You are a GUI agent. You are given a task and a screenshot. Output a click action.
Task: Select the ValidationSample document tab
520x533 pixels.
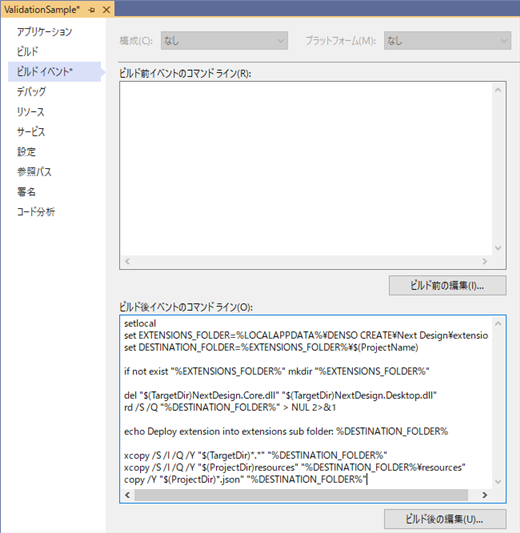click(x=42, y=10)
